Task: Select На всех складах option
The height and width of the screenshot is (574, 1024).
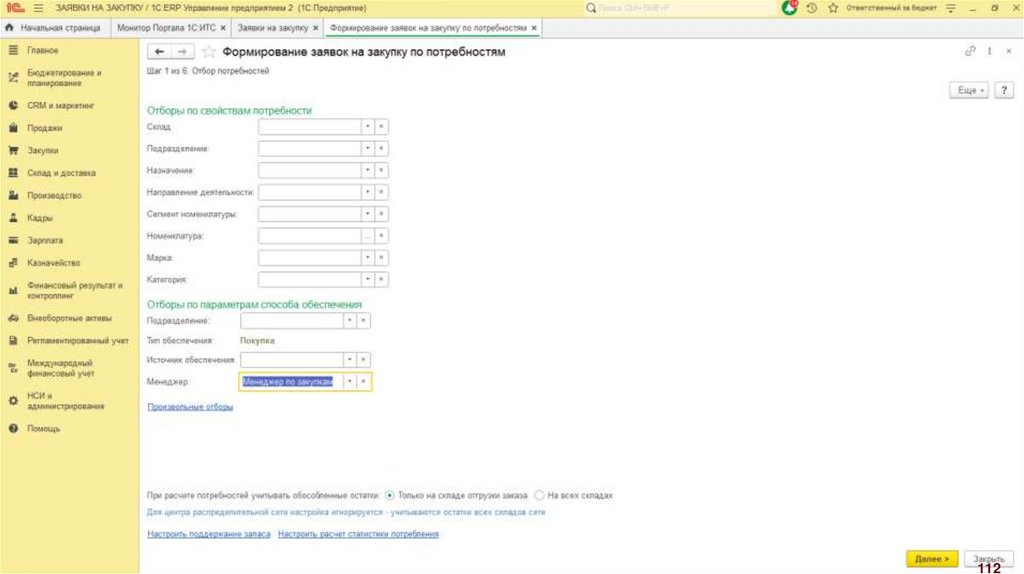Action: click(539, 496)
